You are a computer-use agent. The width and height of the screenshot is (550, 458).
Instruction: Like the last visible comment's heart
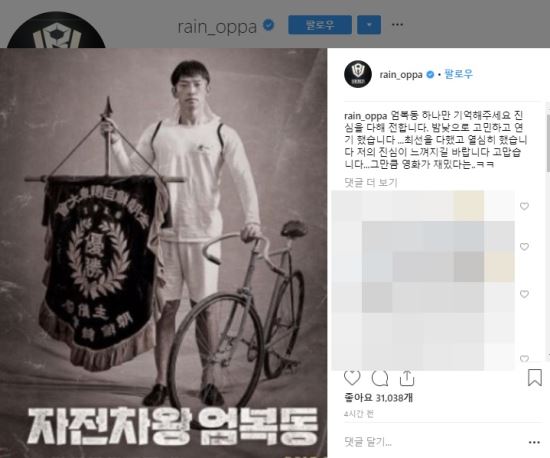524,358
